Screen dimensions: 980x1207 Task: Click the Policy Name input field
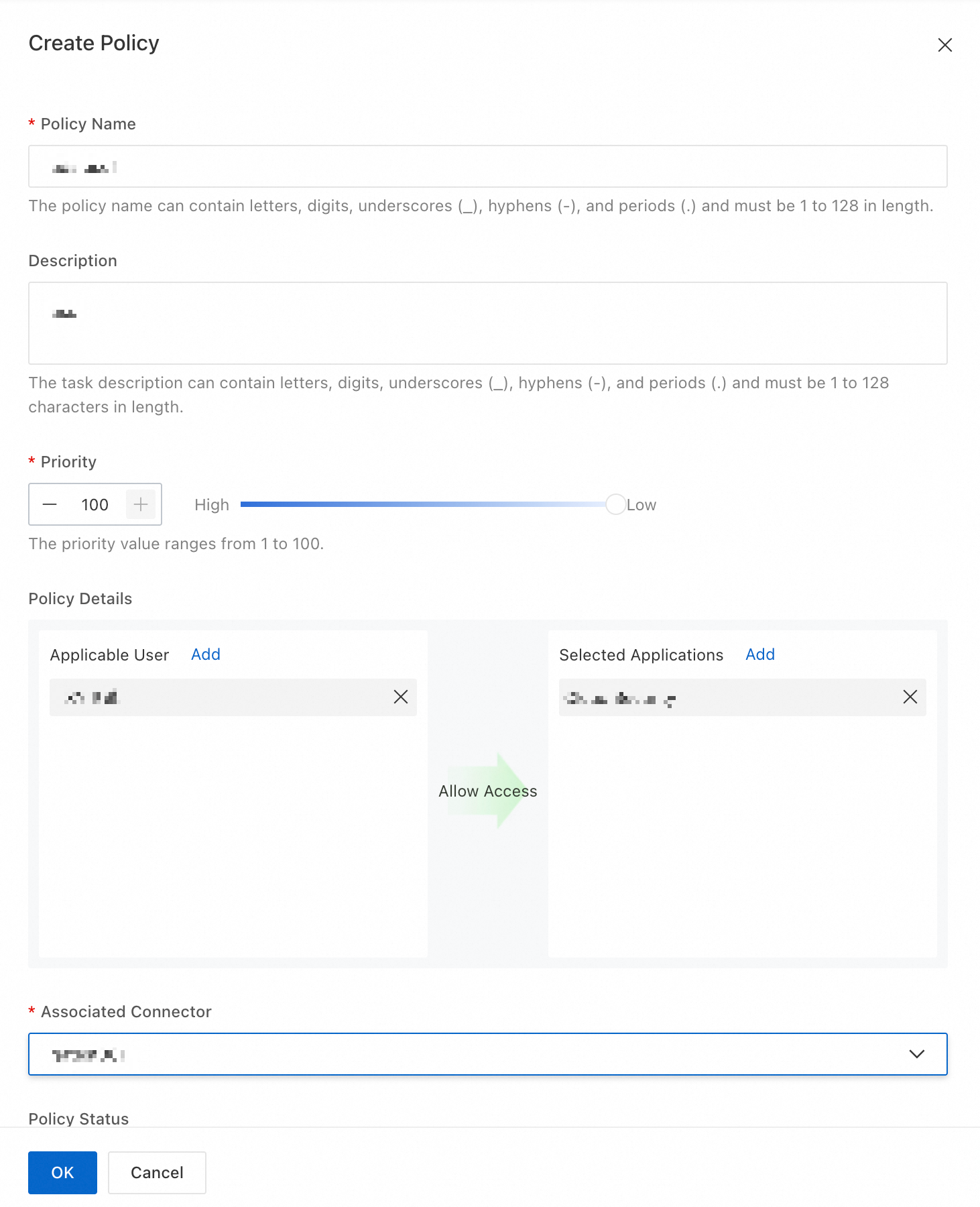pyautogui.click(x=487, y=166)
